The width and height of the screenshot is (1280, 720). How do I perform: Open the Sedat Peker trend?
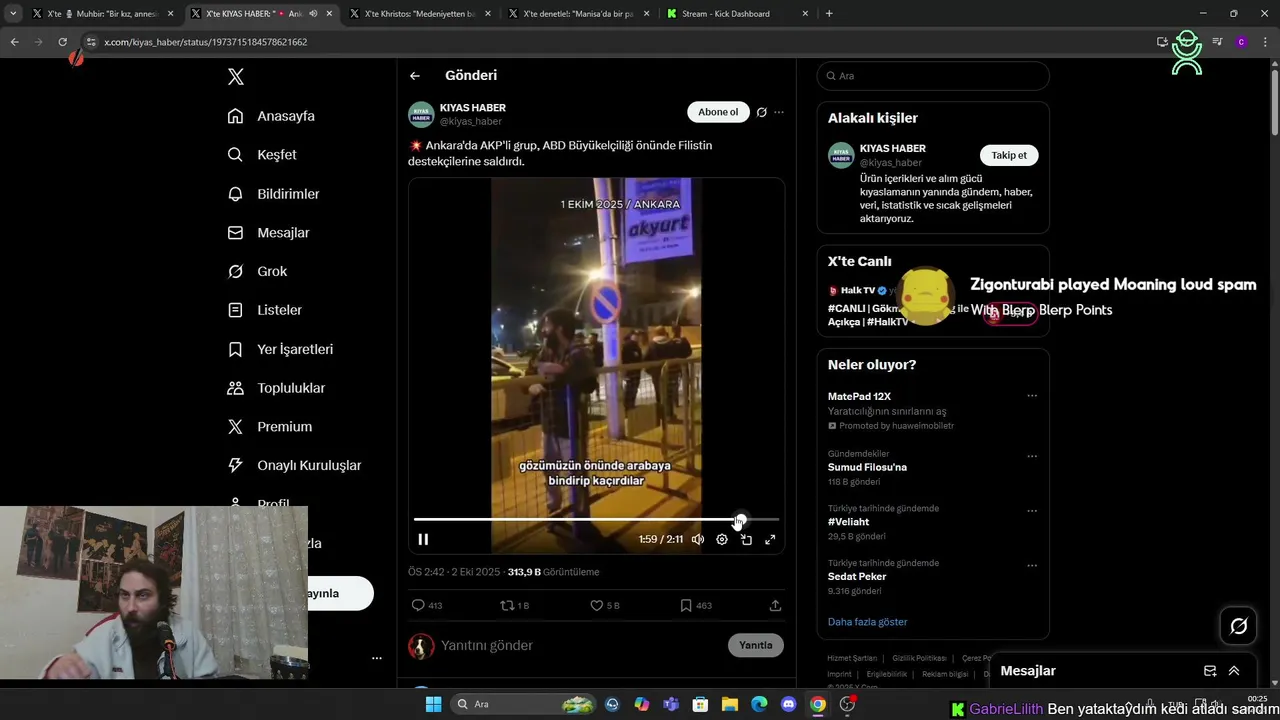(x=857, y=577)
